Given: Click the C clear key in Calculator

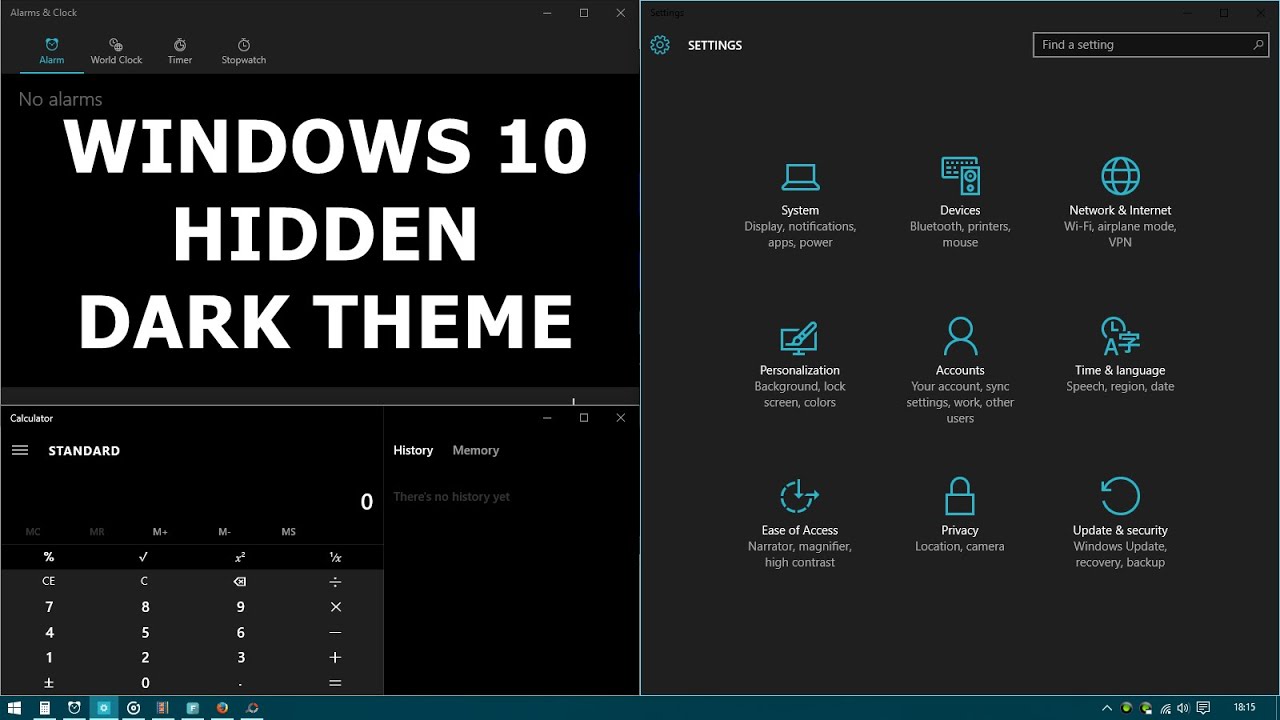Looking at the screenshot, I should (144, 581).
